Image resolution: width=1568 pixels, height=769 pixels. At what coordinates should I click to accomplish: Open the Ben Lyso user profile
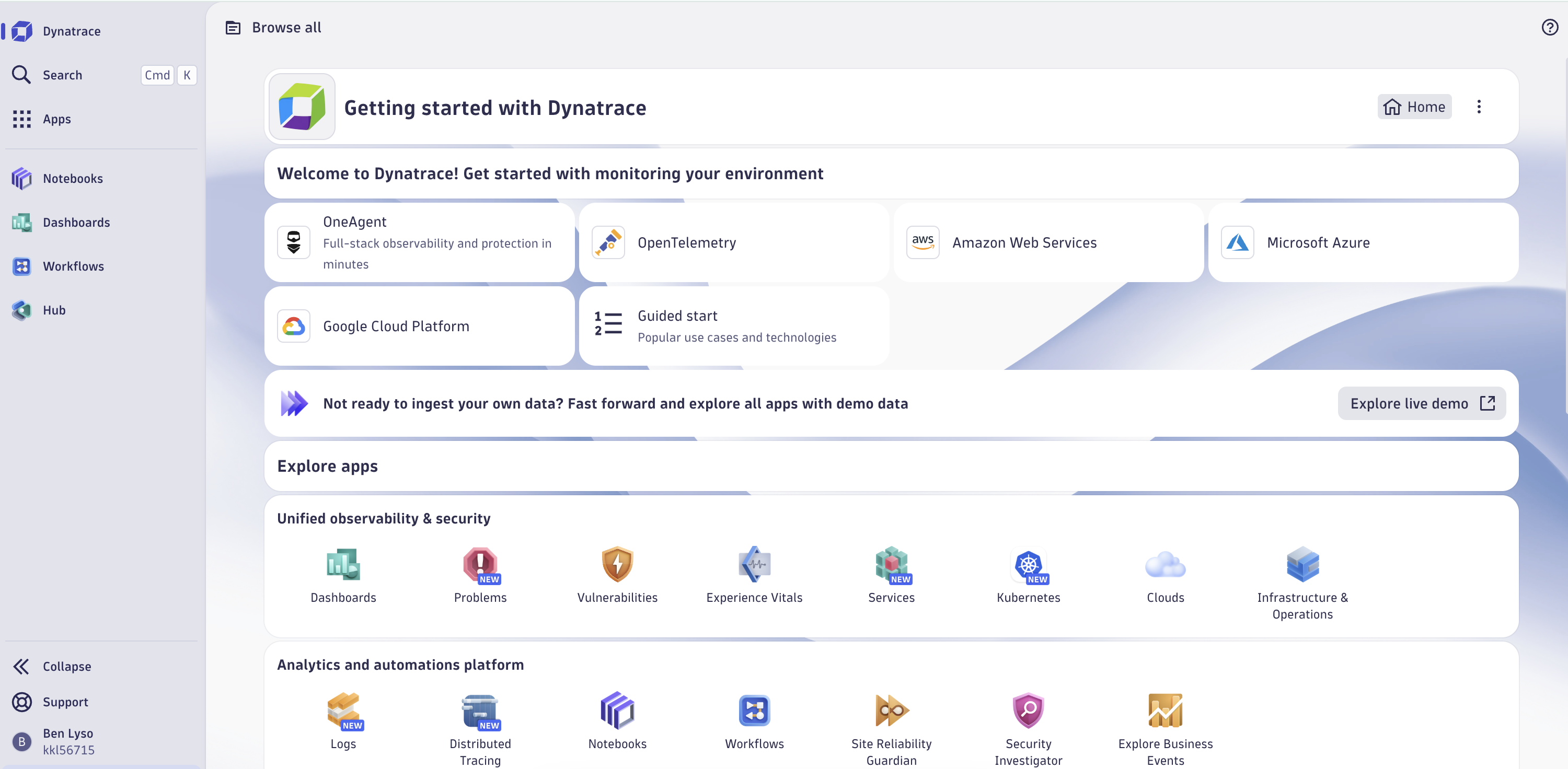click(67, 741)
